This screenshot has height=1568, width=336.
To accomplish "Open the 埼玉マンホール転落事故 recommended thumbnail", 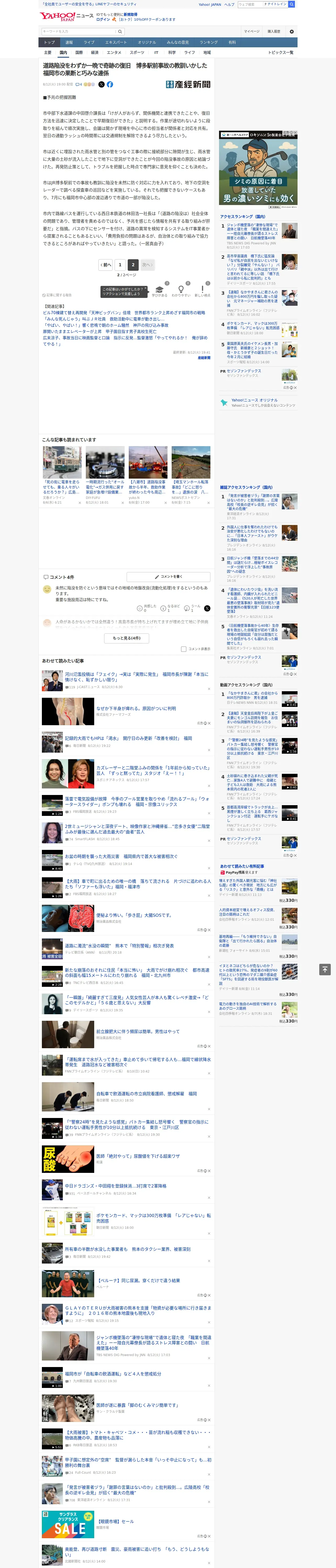I will (191, 462).
